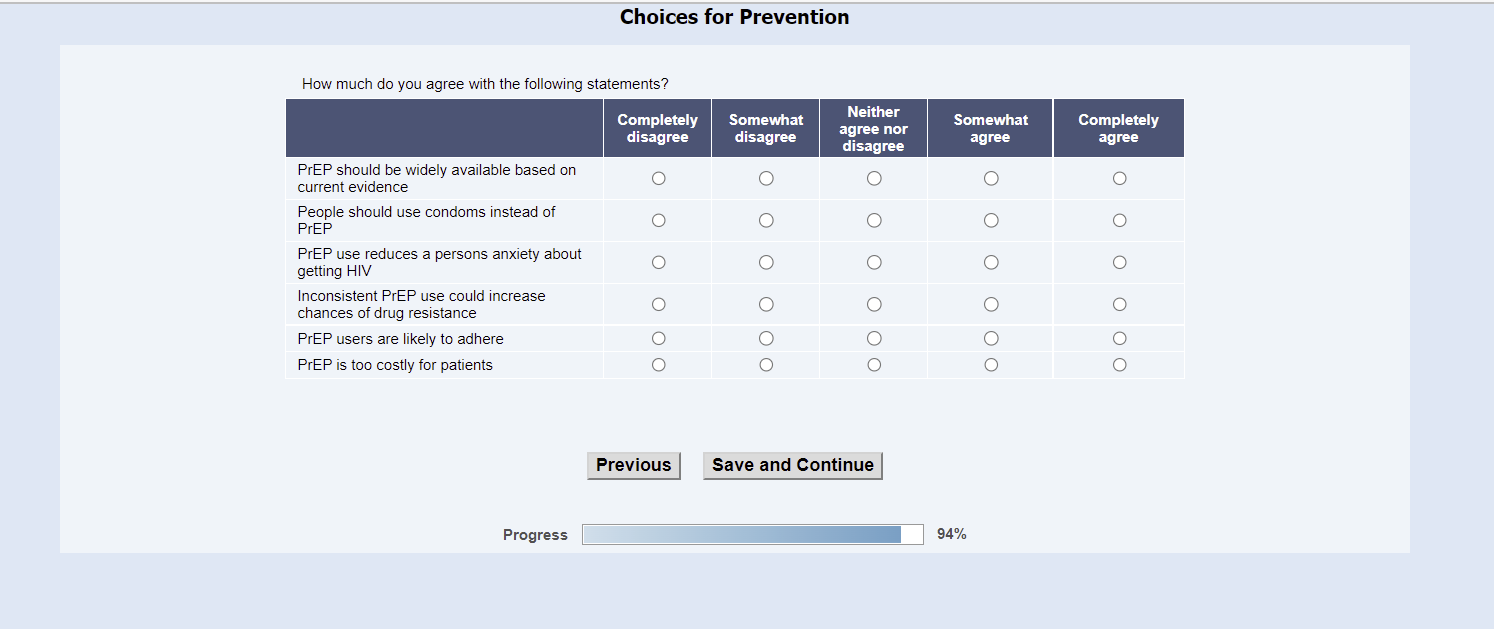Pick Completely disagree for drug resistance statement
The height and width of the screenshot is (629, 1494).
(658, 304)
